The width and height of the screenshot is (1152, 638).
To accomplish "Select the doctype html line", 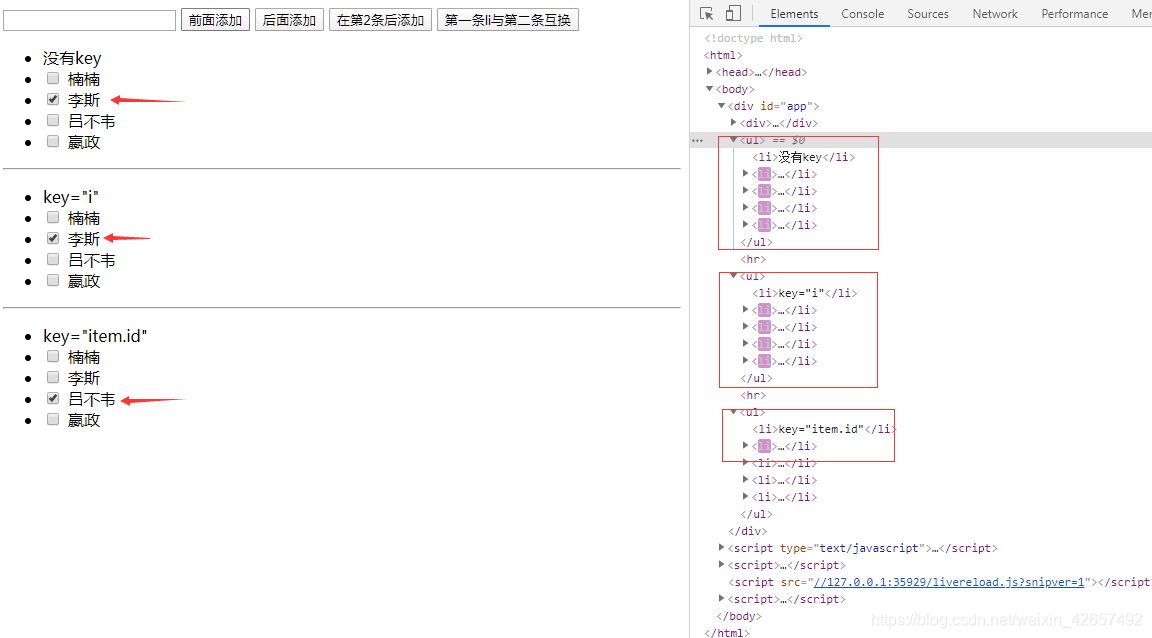I will [x=754, y=38].
